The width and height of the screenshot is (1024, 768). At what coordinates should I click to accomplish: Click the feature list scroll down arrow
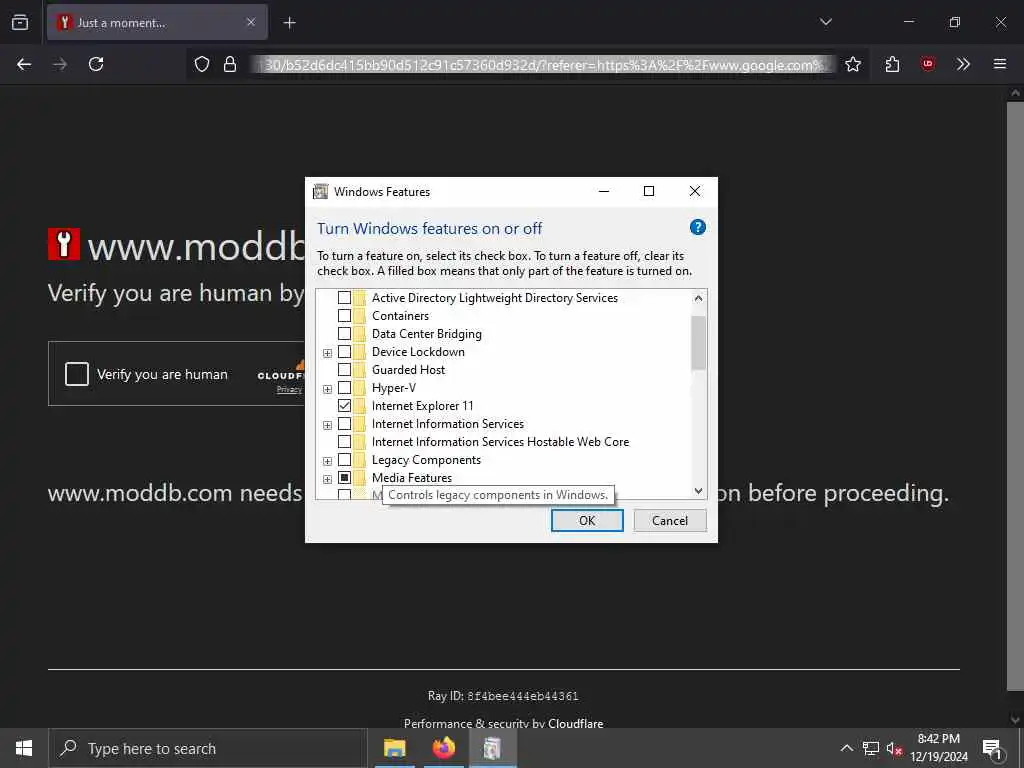coord(698,491)
